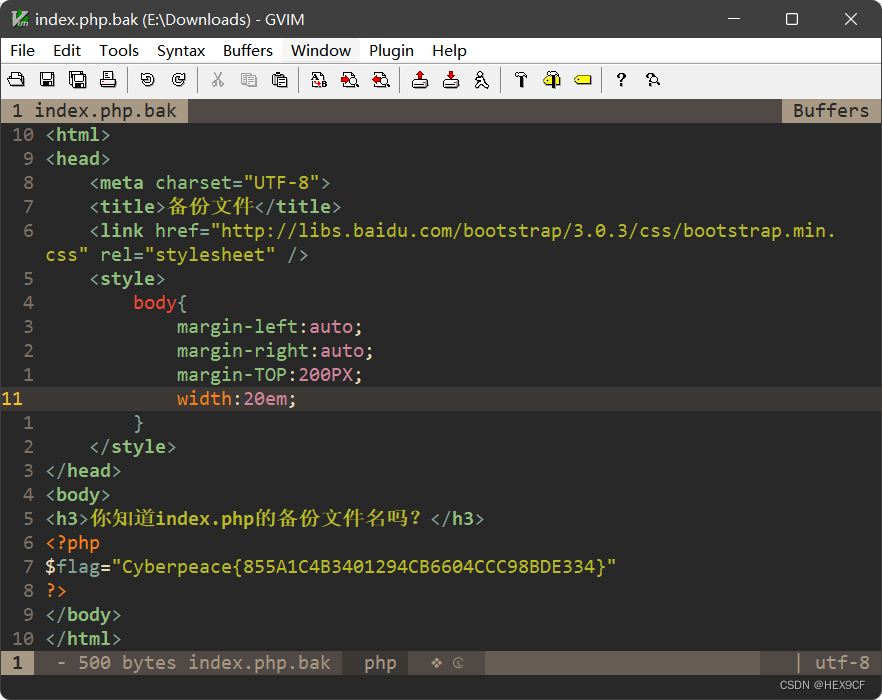Open the Edit menu
The image size is (882, 700).
[x=67, y=51]
